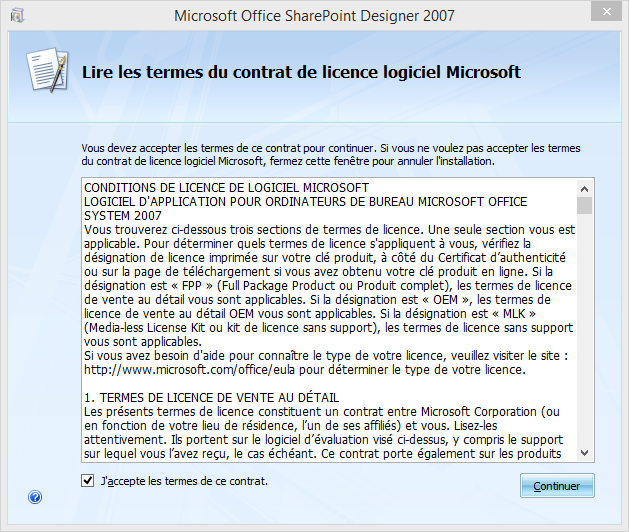Click the 'Vous devez accepter les termes' instruction text
This screenshot has height=532, width=629.
331,154
